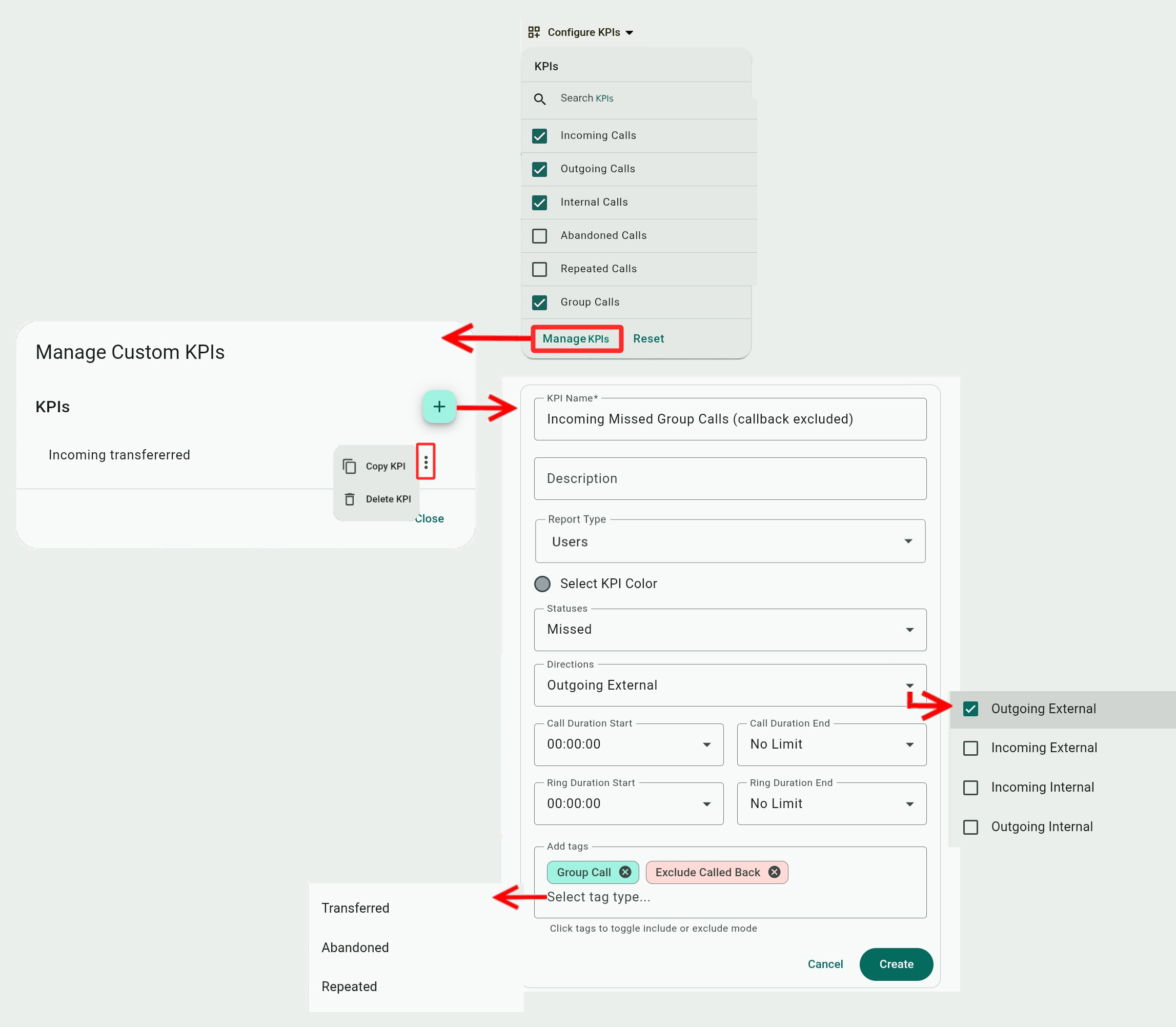
Task: Click the Manage KPIs link
Action: point(576,339)
